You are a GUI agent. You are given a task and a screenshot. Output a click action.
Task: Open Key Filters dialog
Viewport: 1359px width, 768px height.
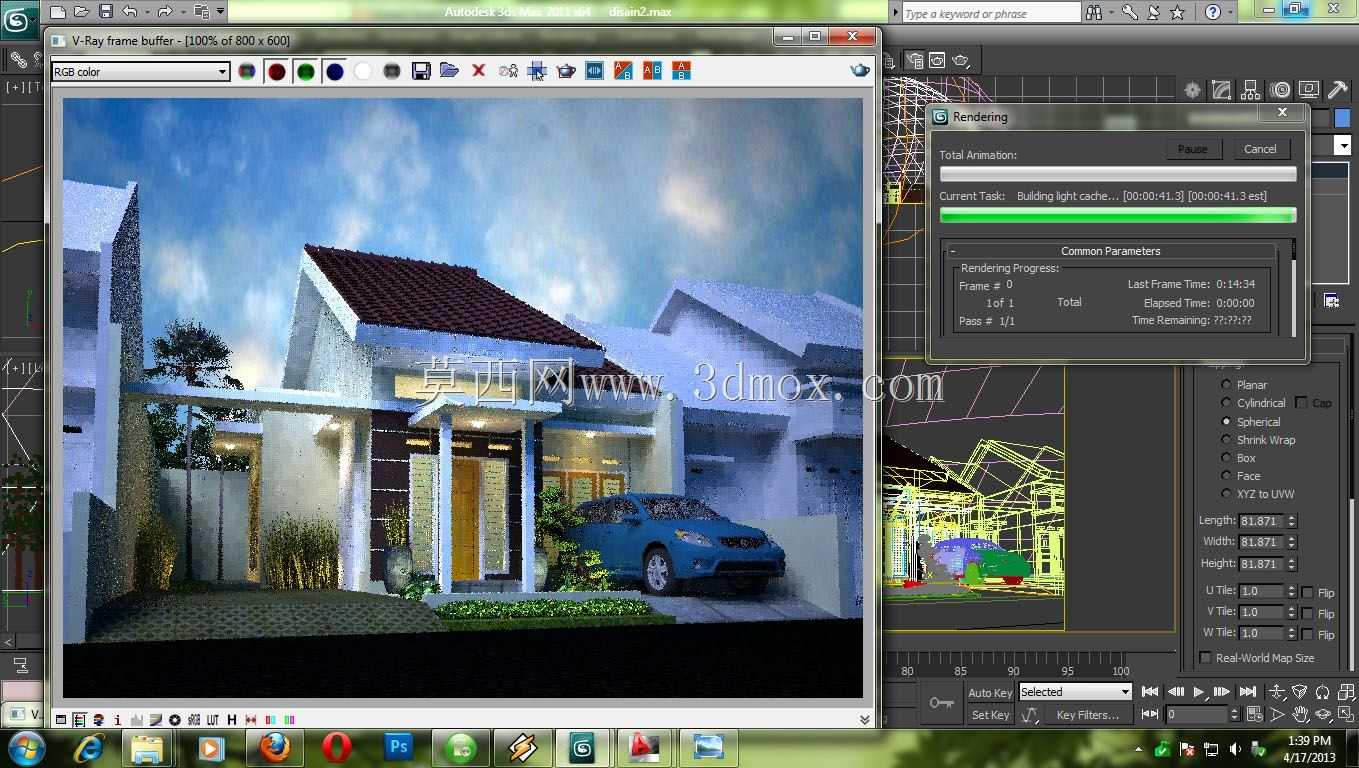pos(1088,715)
